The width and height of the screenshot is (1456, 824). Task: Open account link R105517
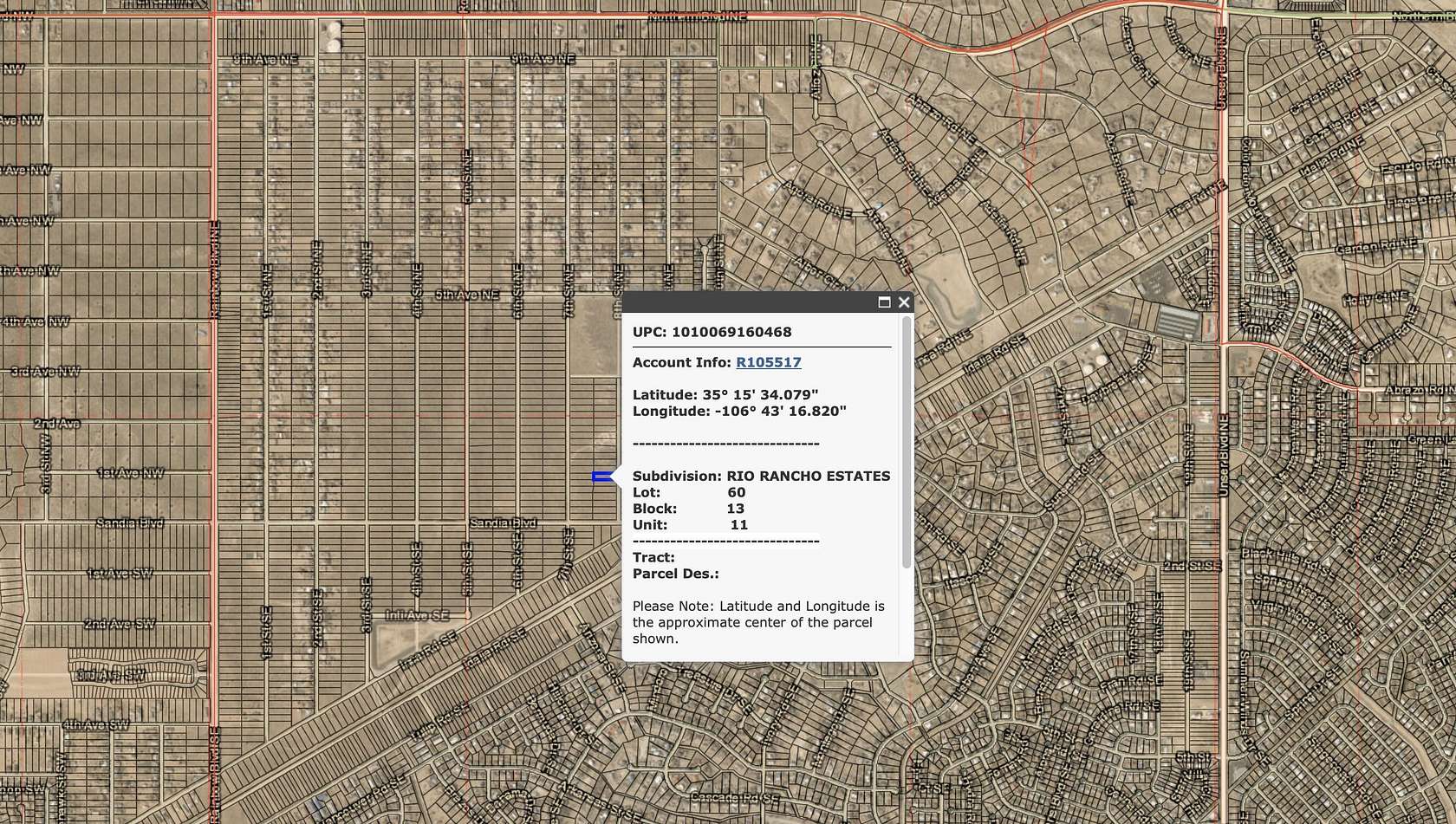point(769,362)
